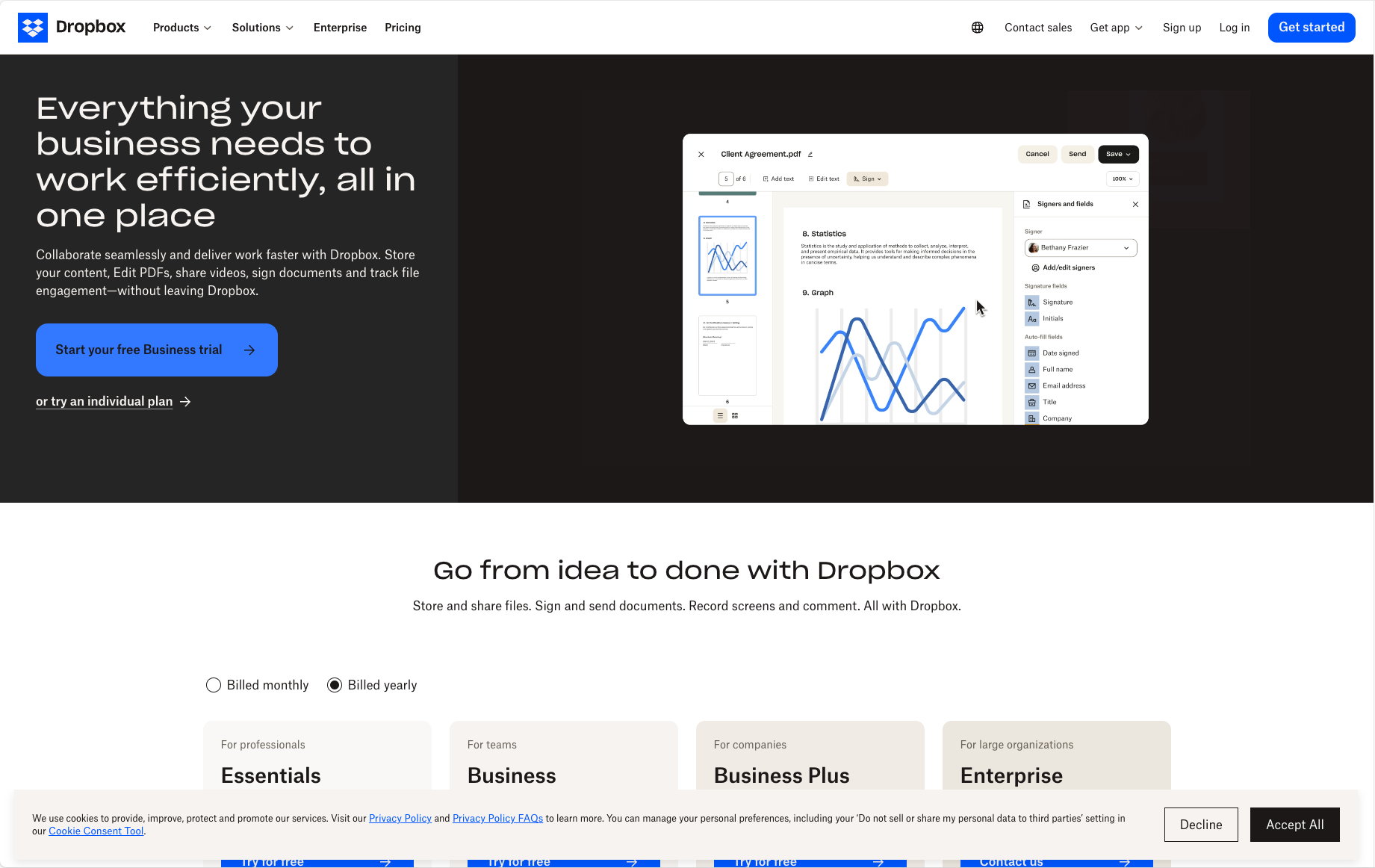The image size is (1375, 868).
Task: Go to the Enterprise page in the top navigation
Action: 341,28
